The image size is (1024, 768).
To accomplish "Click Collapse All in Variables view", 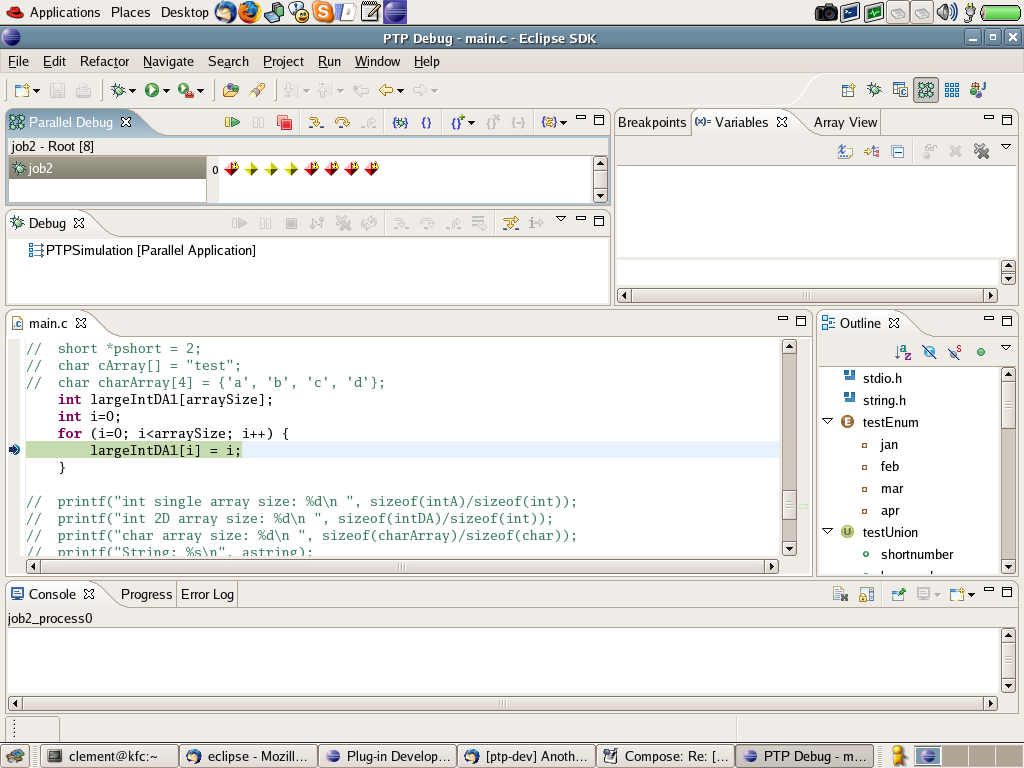I will point(898,152).
